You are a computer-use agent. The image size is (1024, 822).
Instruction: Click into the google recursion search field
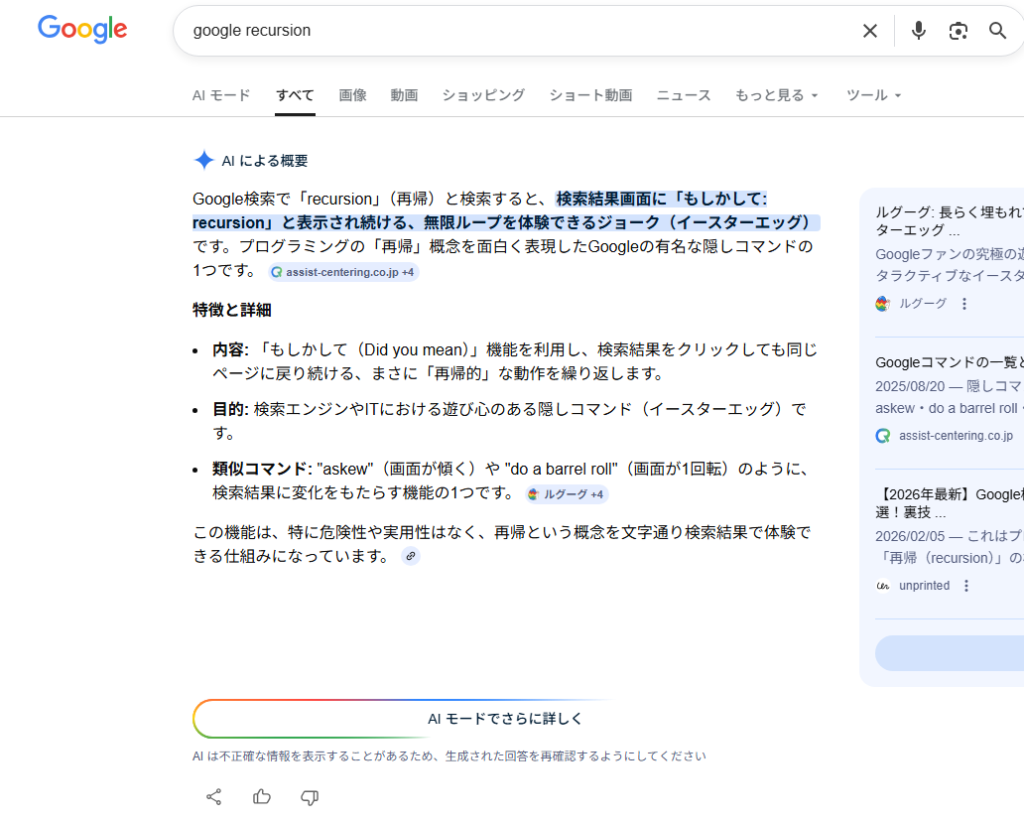(x=500, y=31)
